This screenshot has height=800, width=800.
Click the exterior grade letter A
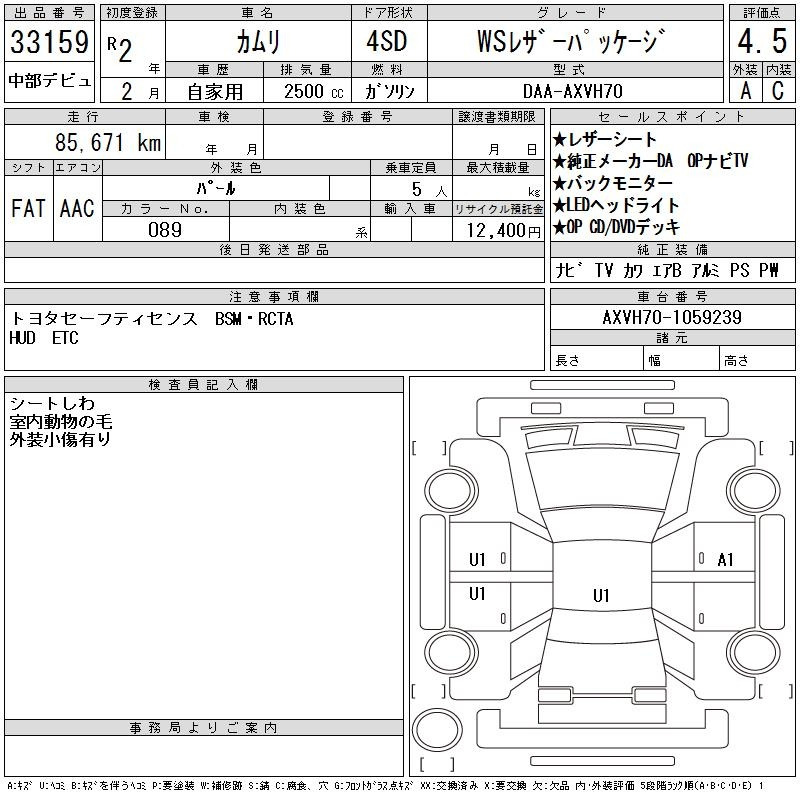[744, 90]
